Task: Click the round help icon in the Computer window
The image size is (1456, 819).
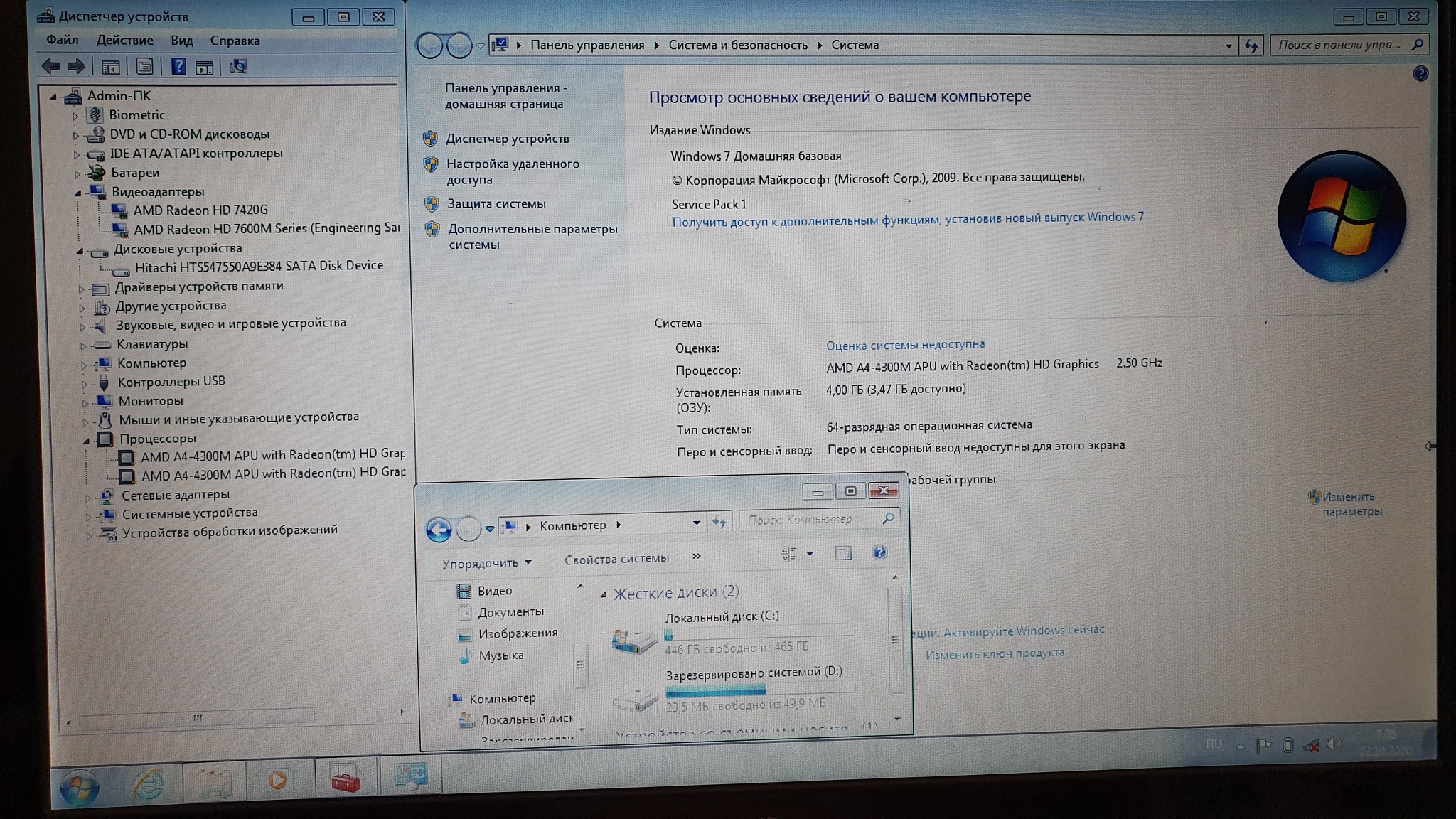Action: tap(879, 552)
